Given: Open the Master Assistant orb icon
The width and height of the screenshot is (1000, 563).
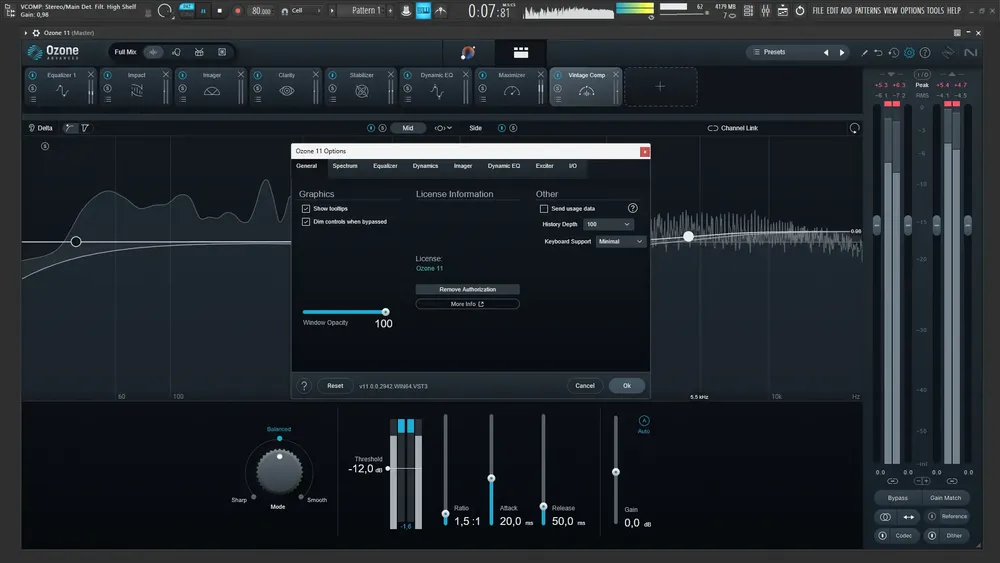Looking at the screenshot, I should pyautogui.click(x=467, y=52).
